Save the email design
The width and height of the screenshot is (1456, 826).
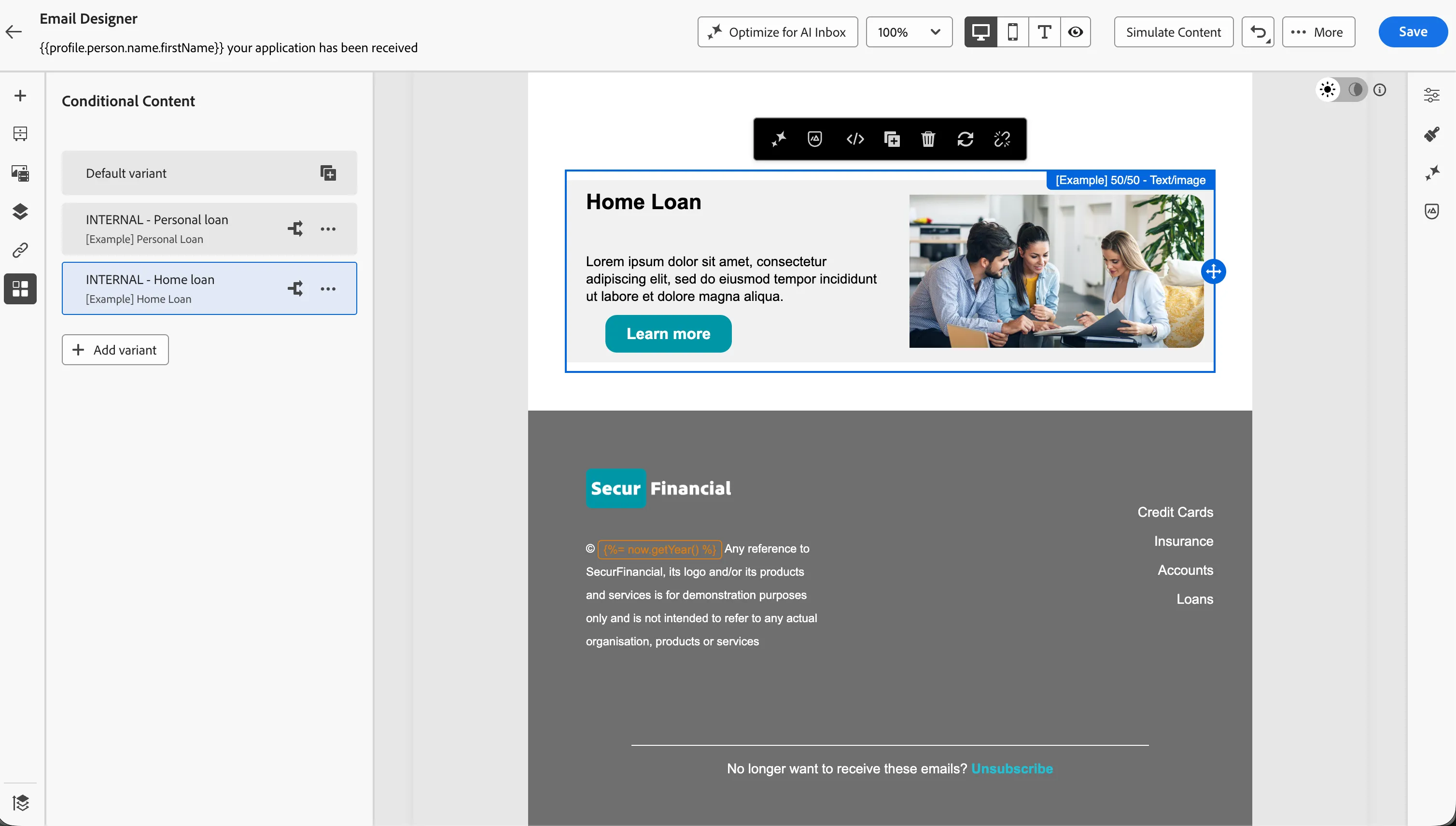pyautogui.click(x=1413, y=32)
